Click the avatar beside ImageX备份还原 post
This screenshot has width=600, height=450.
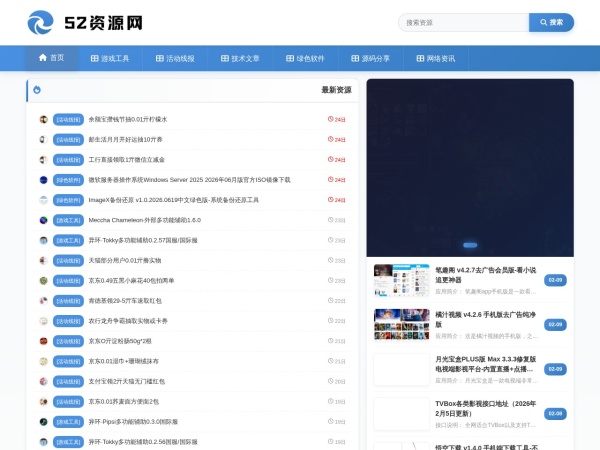click(44, 200)
